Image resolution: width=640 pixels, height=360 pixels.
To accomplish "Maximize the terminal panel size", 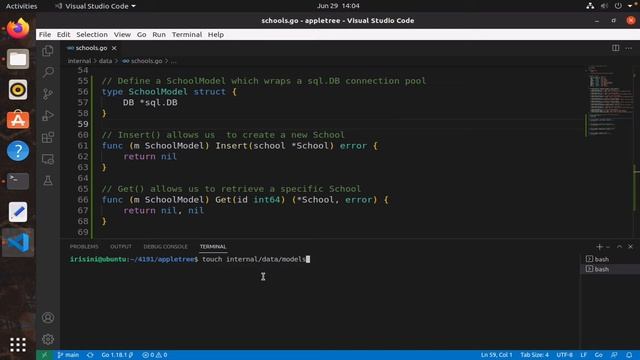I will [619, 247].
